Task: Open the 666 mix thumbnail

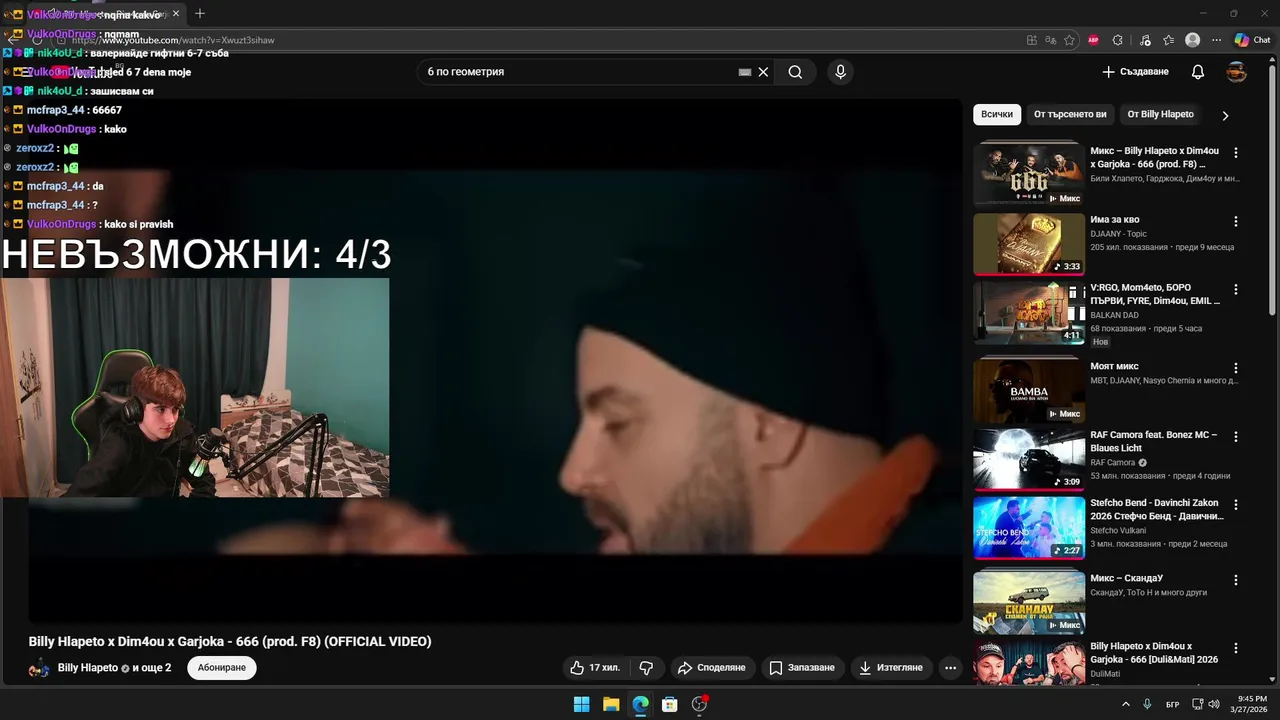Action: pyautogui.click(x=1029, y=176)
